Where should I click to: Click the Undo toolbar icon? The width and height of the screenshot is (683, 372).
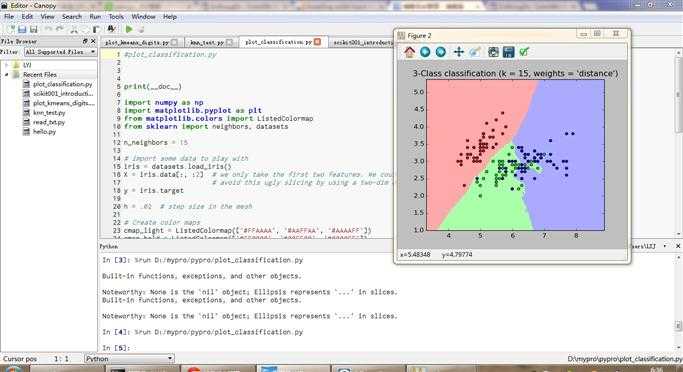(48, 29)
